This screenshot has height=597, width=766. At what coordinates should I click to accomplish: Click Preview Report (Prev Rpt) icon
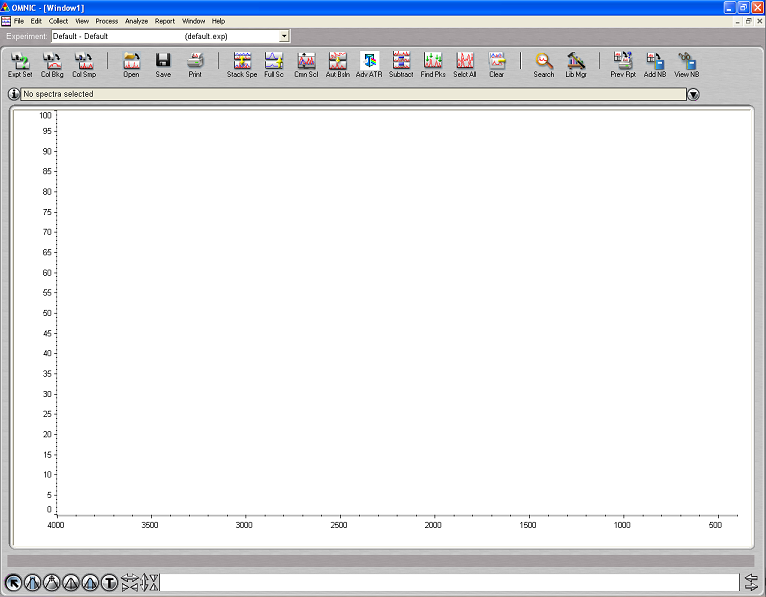(x=623, y=64)
